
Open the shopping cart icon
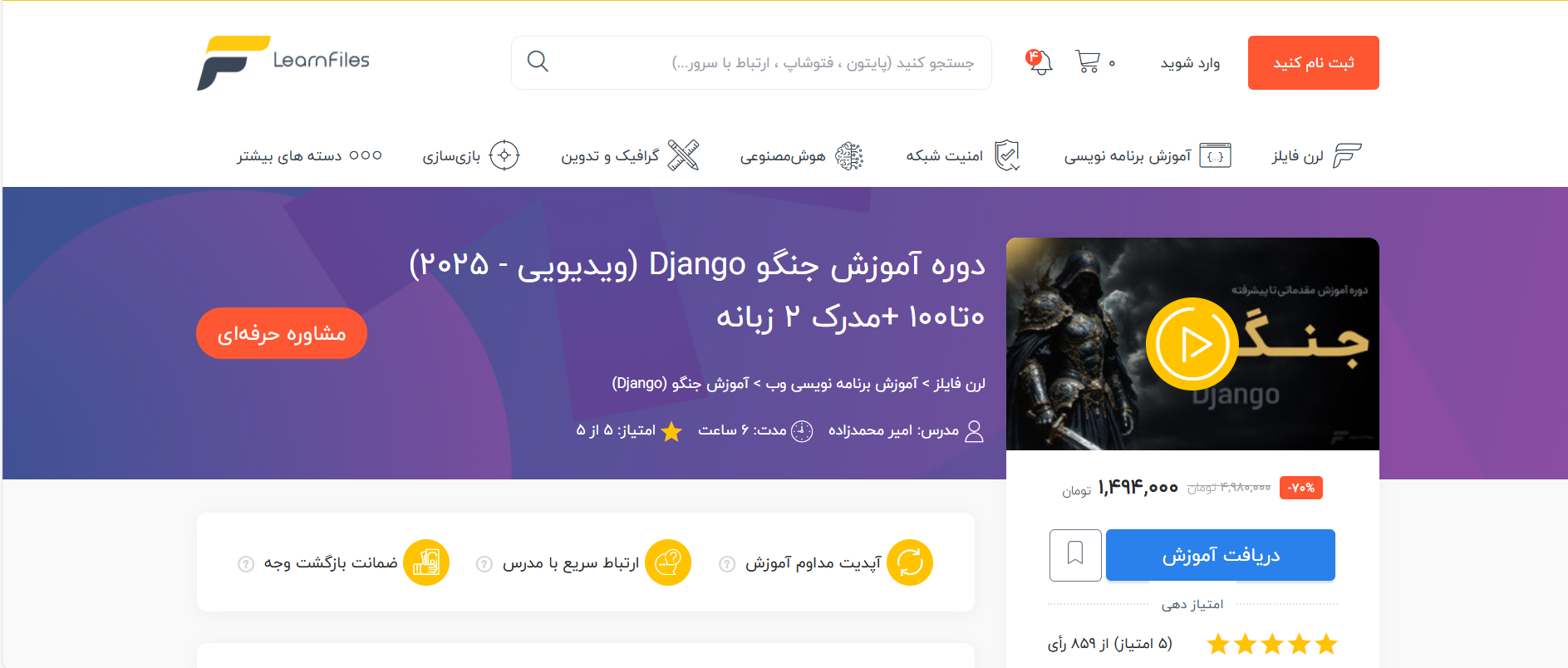point(1087,61)
